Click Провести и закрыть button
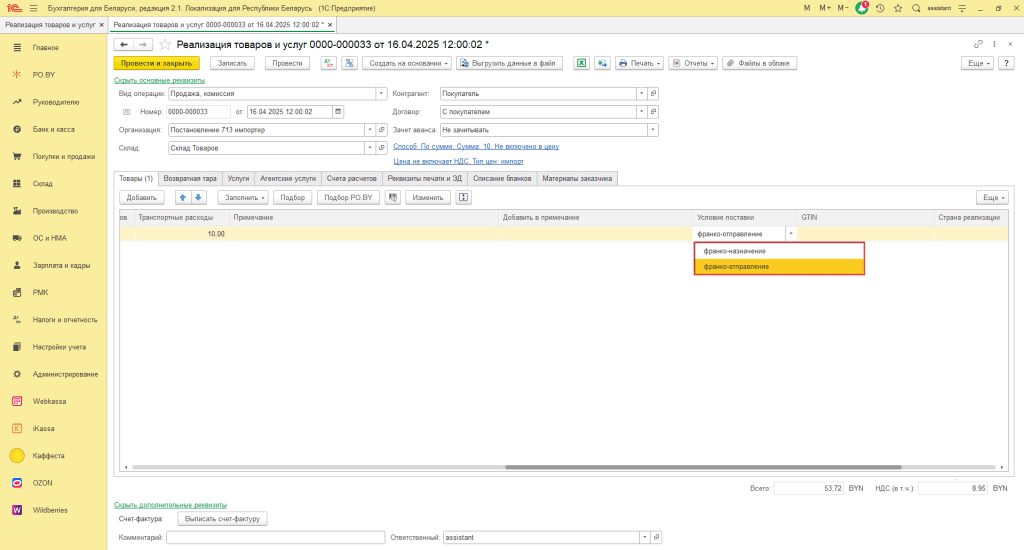1024x550 pixels. (157, 63)
